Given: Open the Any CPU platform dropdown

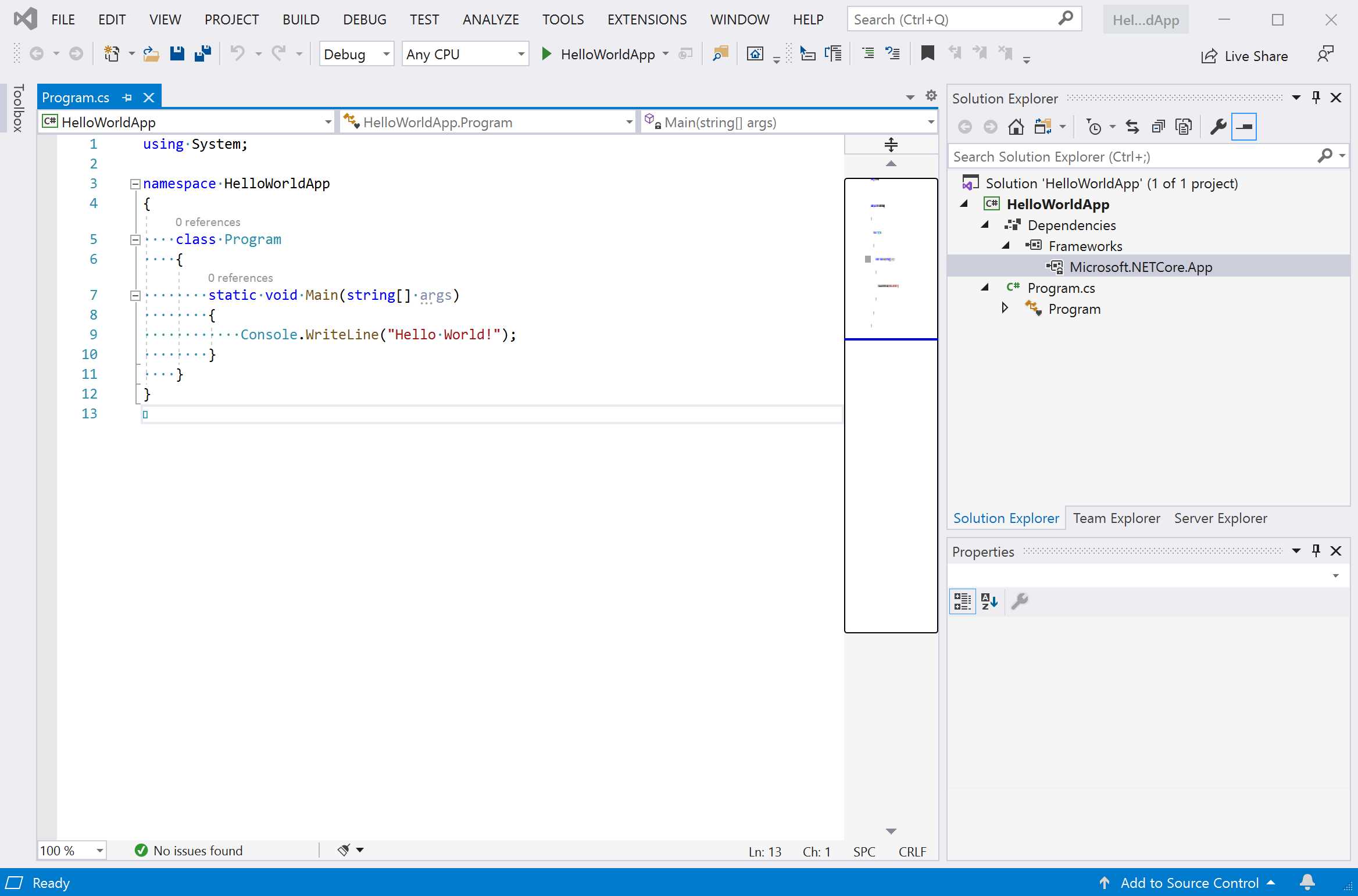Looking at the screenshot, I should coord(519,53).
